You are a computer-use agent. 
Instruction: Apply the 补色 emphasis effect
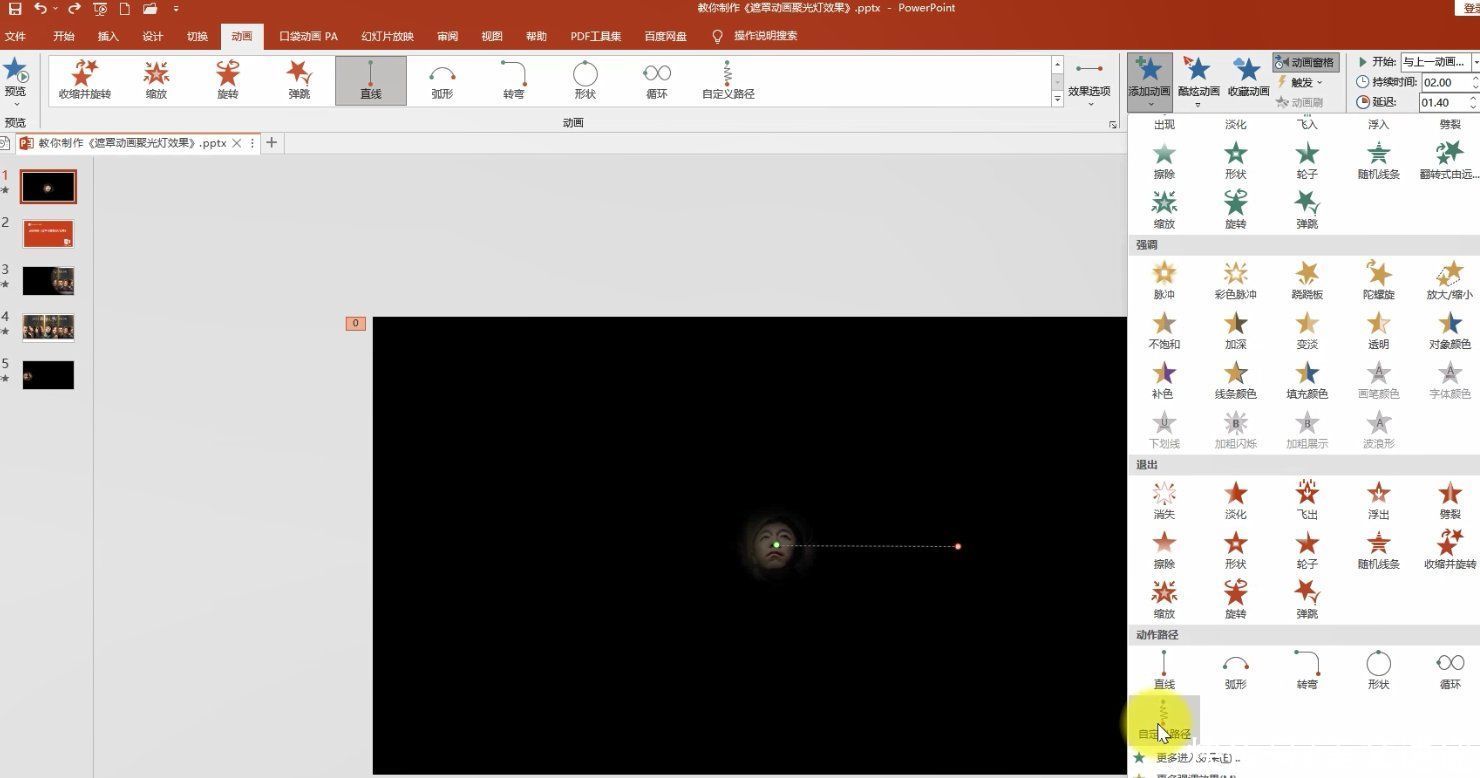[1164, 380]
